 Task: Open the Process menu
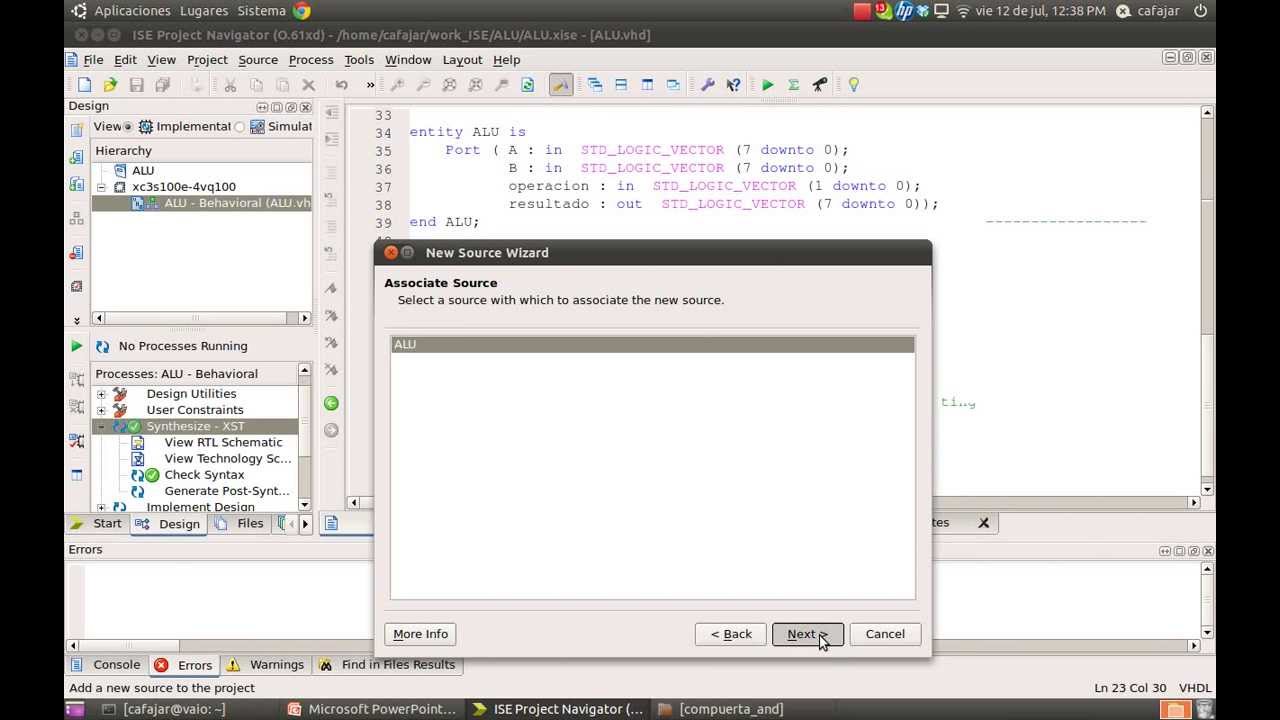coord(311,60)
